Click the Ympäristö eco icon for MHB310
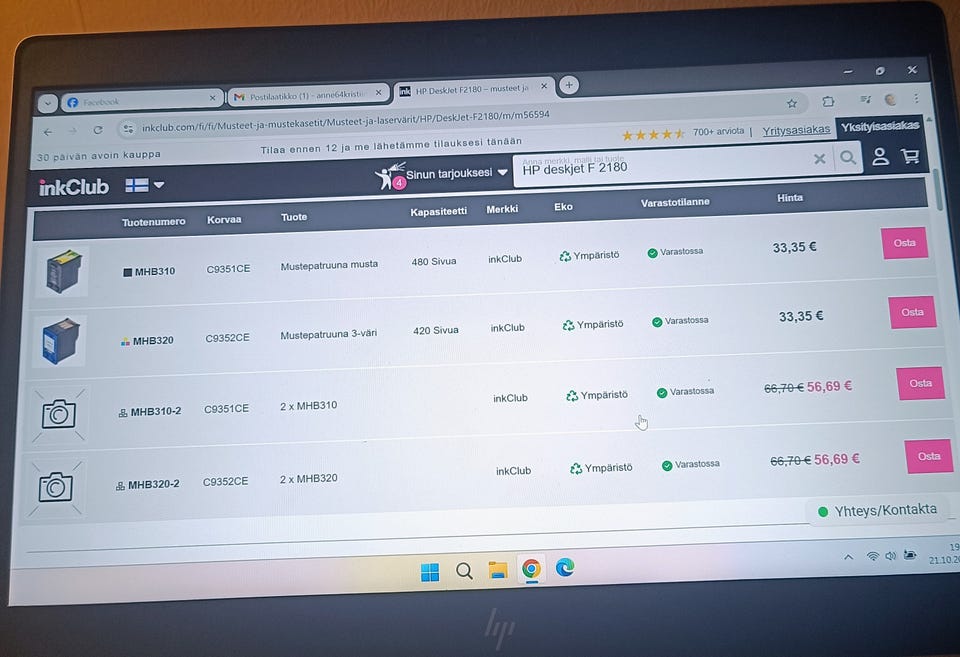 (x=564, y=256)
